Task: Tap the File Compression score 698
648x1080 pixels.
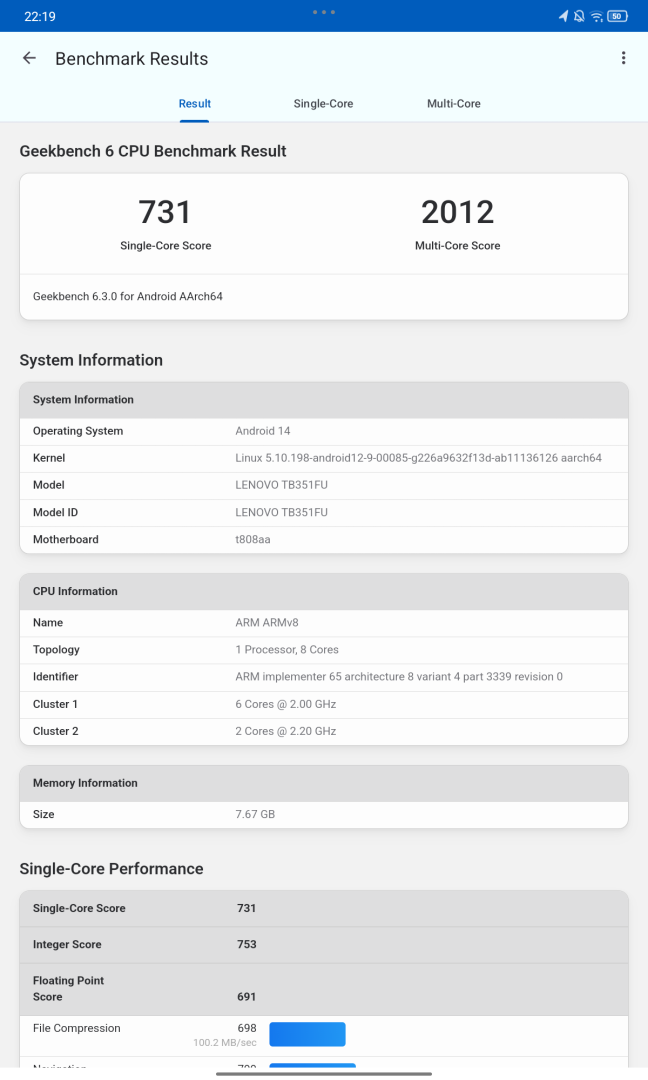Action: (x=247, y=1028)
